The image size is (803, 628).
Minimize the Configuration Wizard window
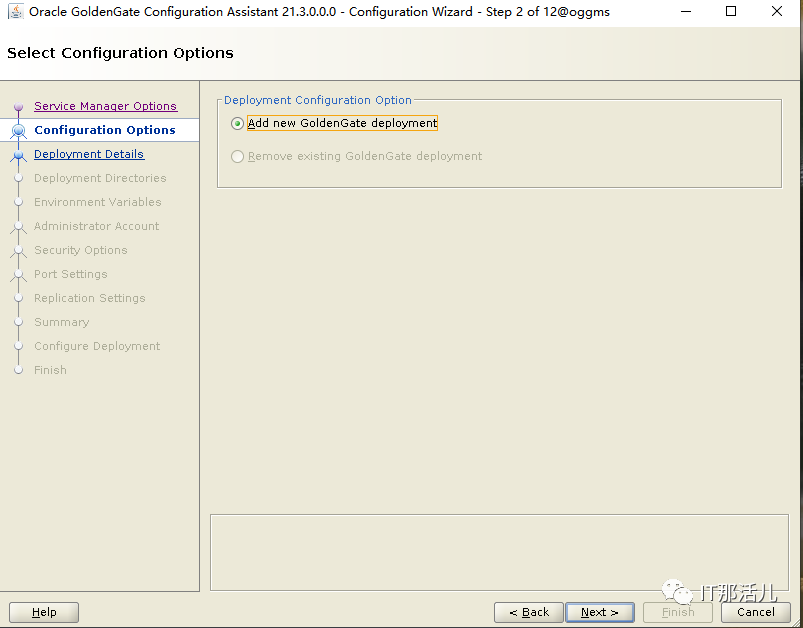pyautogui.click(x=686, y=11)
